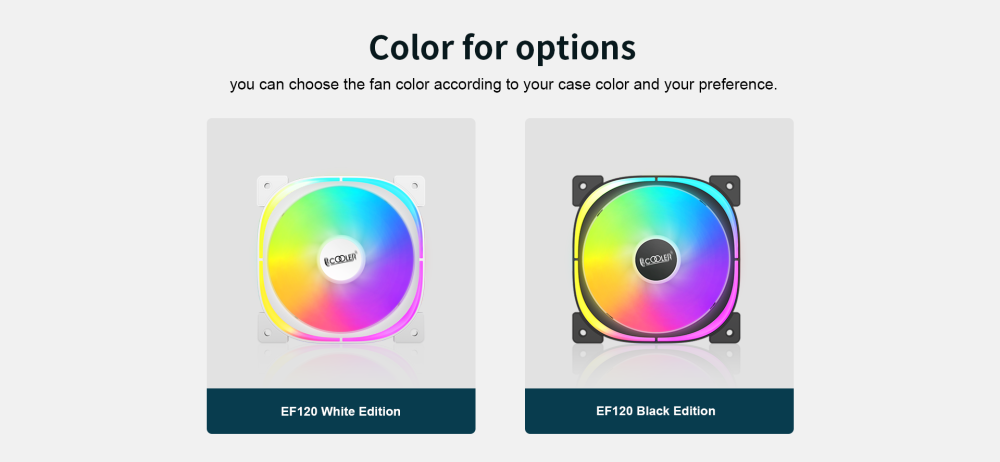The image size is (1000, 462).
Task: Click white fan's bottom-left mounting corner
Action: click(x=271, y=329)
